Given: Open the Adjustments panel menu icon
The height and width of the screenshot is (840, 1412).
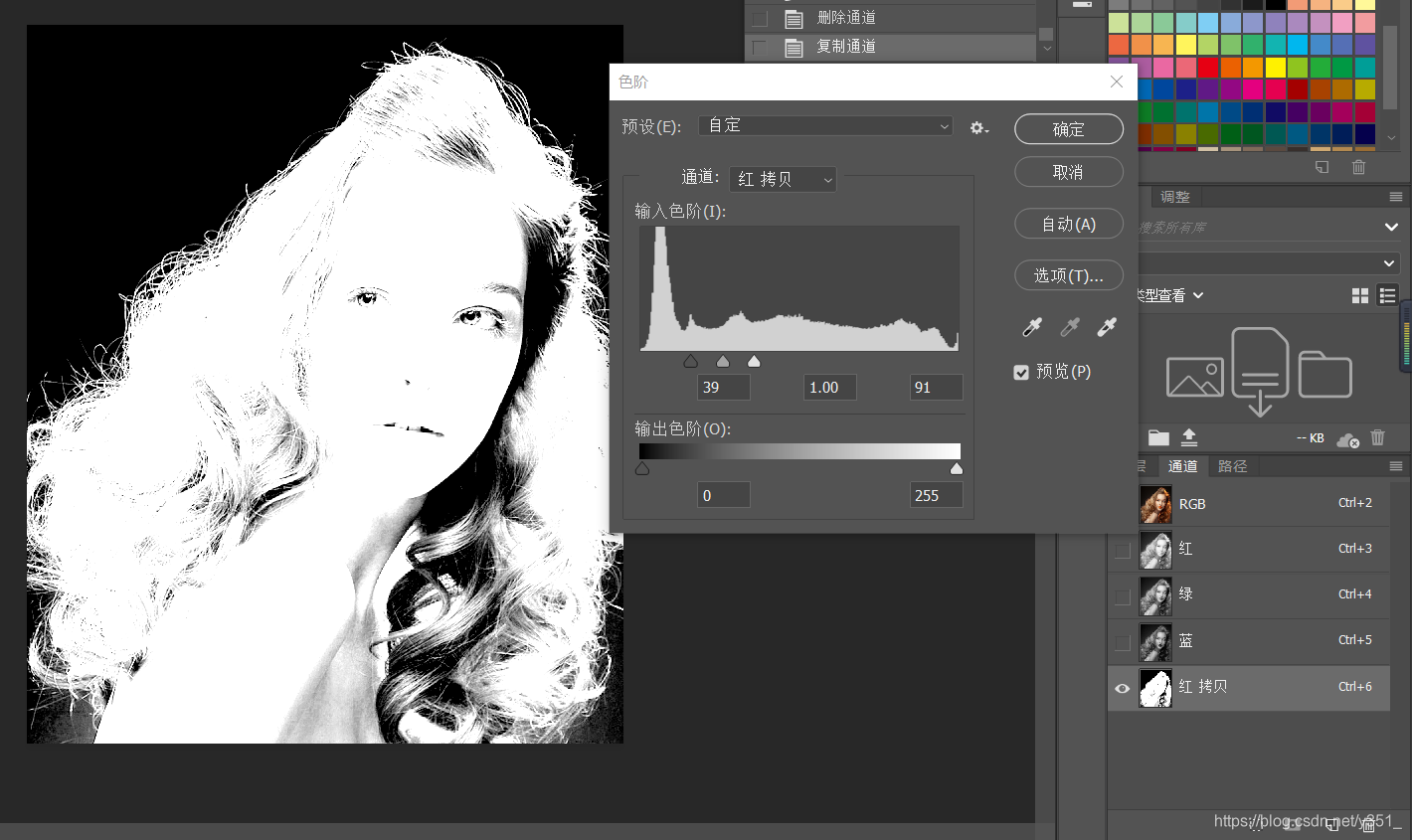Looking at the screenshot, I should 1395,197.
